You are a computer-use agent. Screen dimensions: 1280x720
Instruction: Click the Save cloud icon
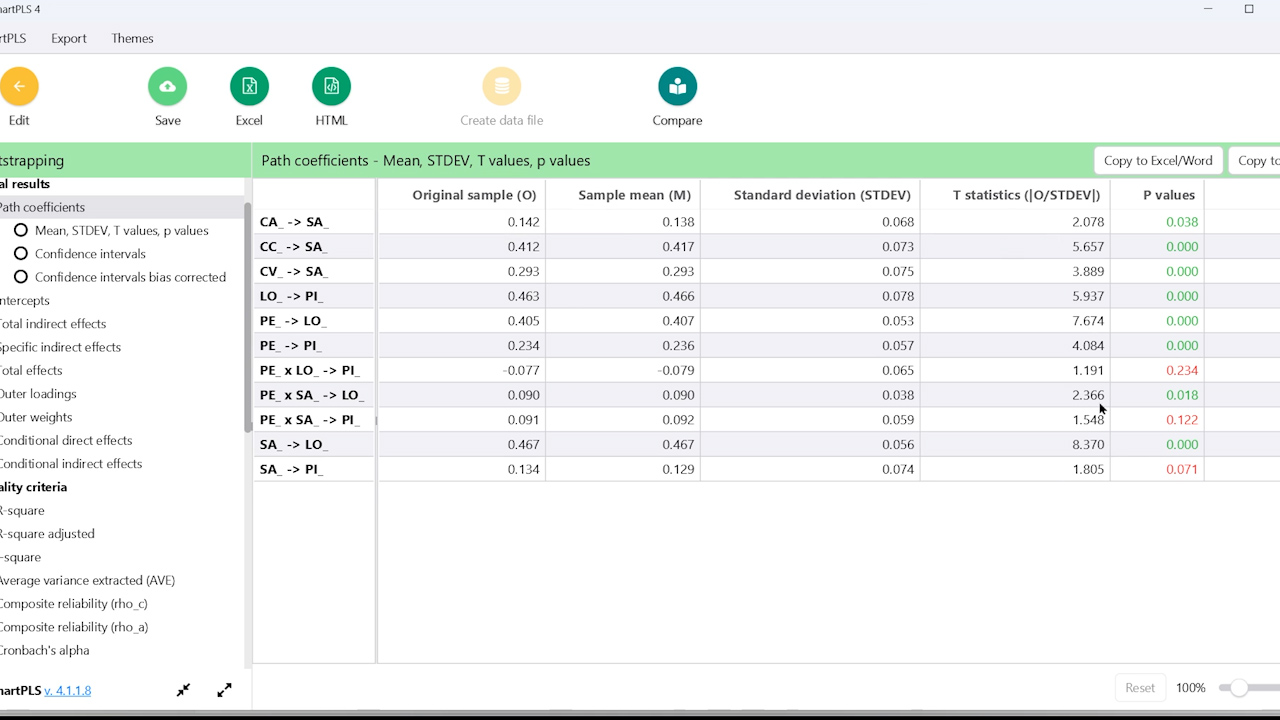pyautogui.click(x=168, y=87)
